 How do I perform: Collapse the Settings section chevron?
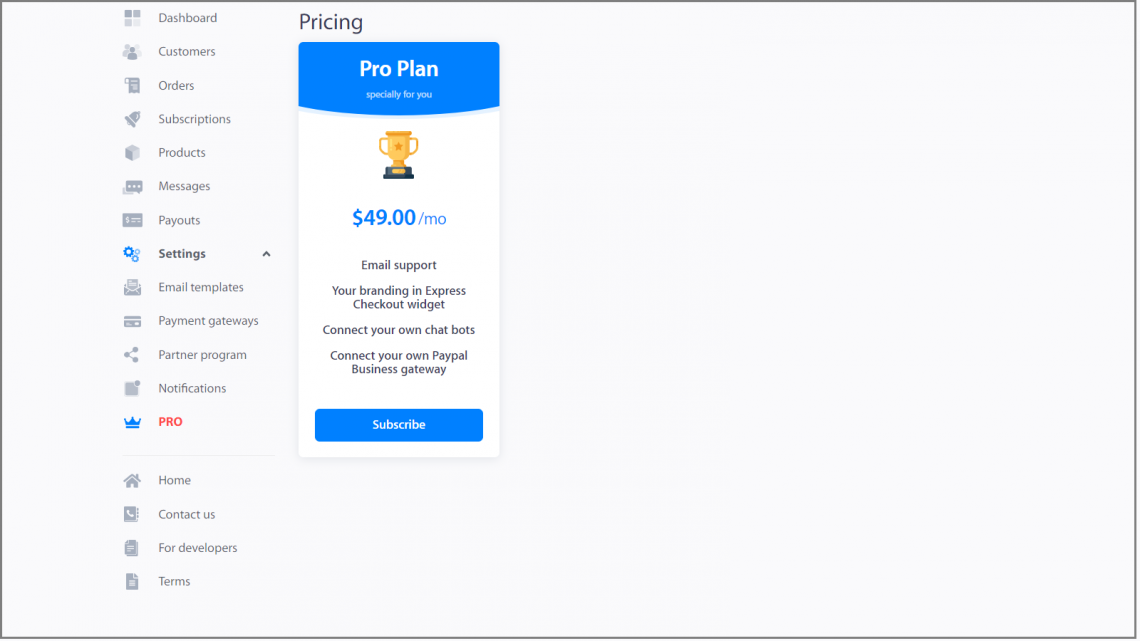tap(266, 253)
